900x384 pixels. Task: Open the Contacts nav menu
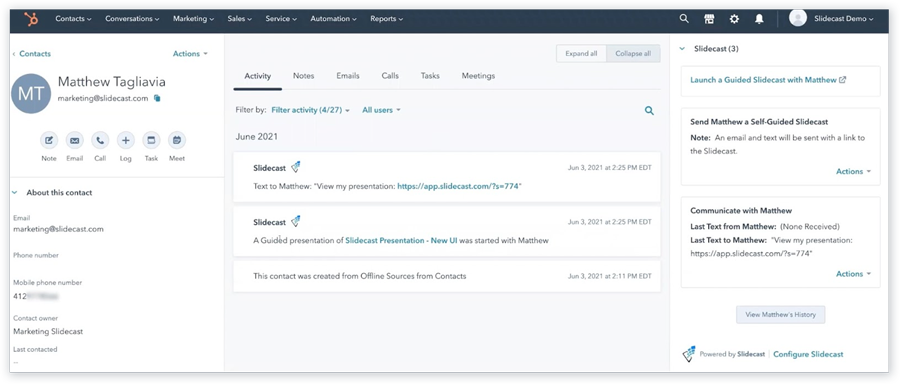point(73,19)
